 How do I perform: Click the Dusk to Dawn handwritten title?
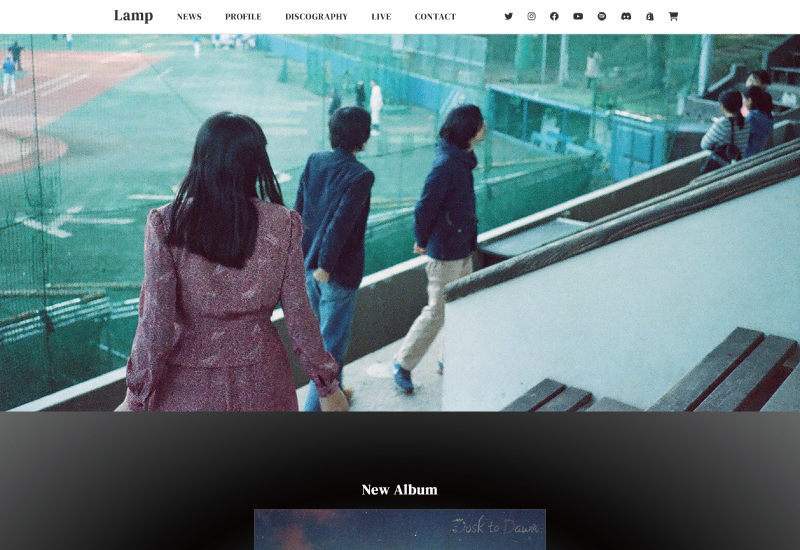coord(495,527)
